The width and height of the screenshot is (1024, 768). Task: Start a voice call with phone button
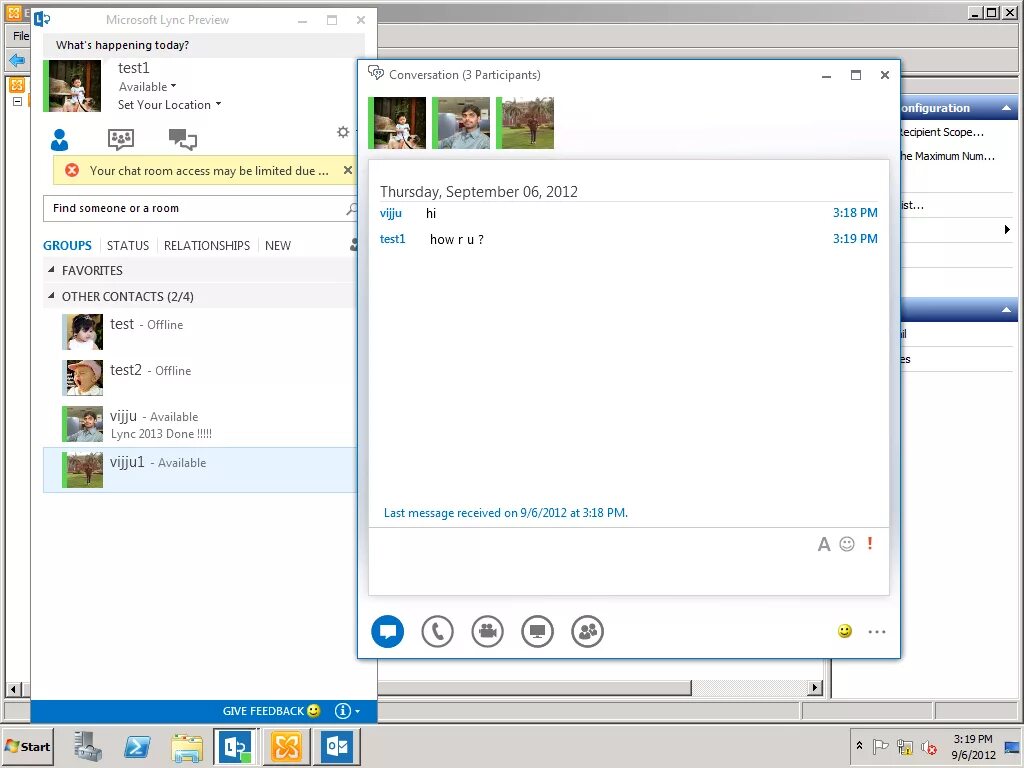438,632
